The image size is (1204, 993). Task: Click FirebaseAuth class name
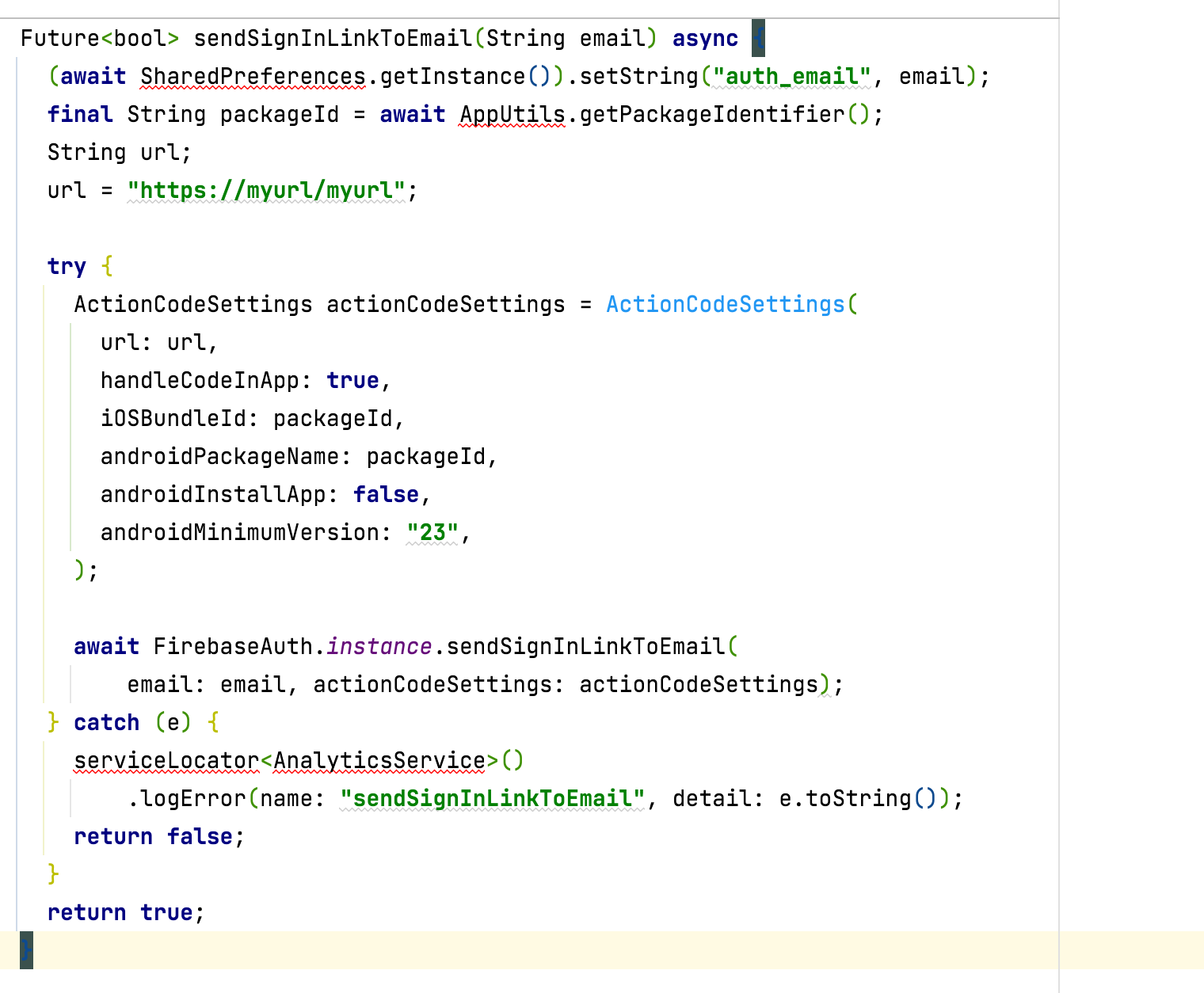(233, 646)
